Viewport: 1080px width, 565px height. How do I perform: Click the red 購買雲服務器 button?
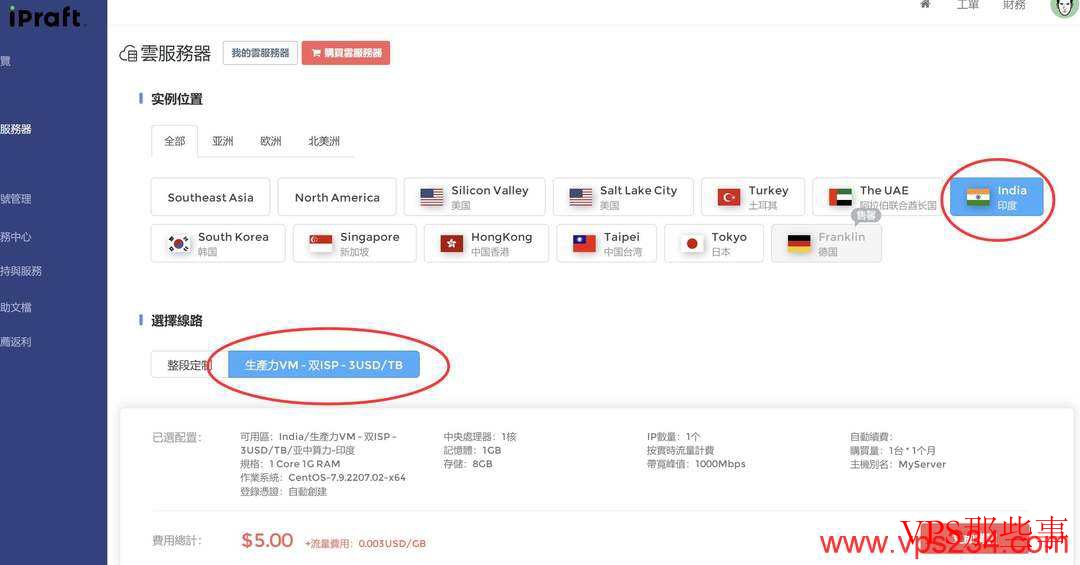point(346,53)
